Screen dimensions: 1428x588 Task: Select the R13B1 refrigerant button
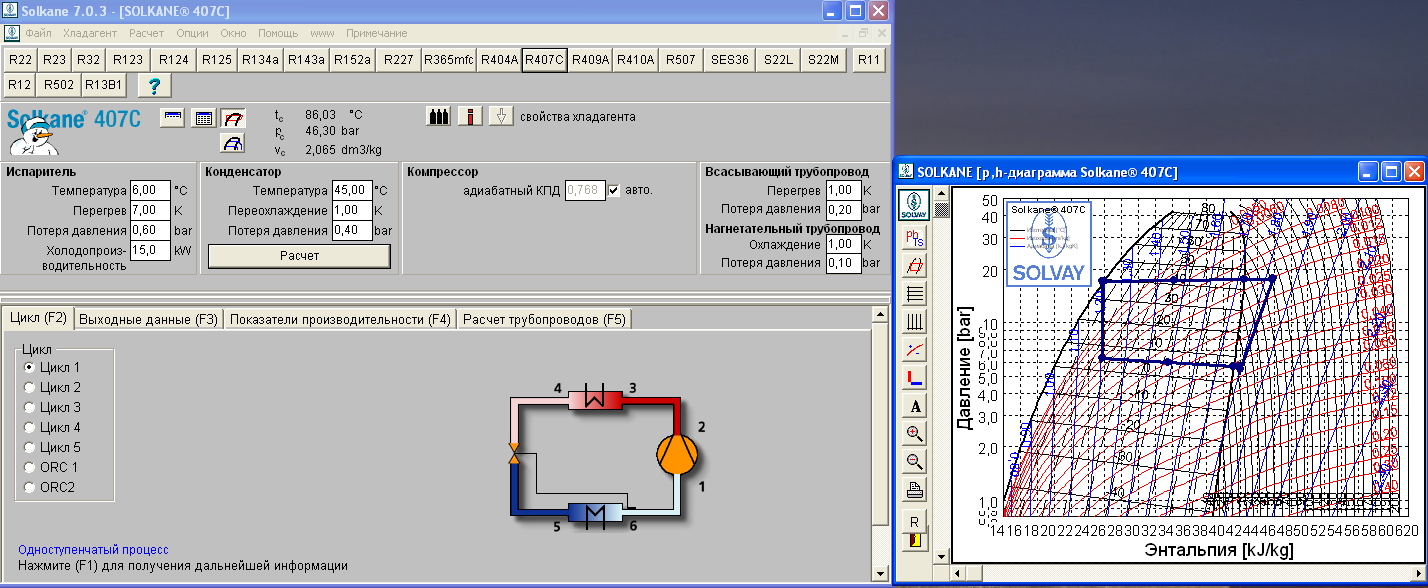coord(103,85)
